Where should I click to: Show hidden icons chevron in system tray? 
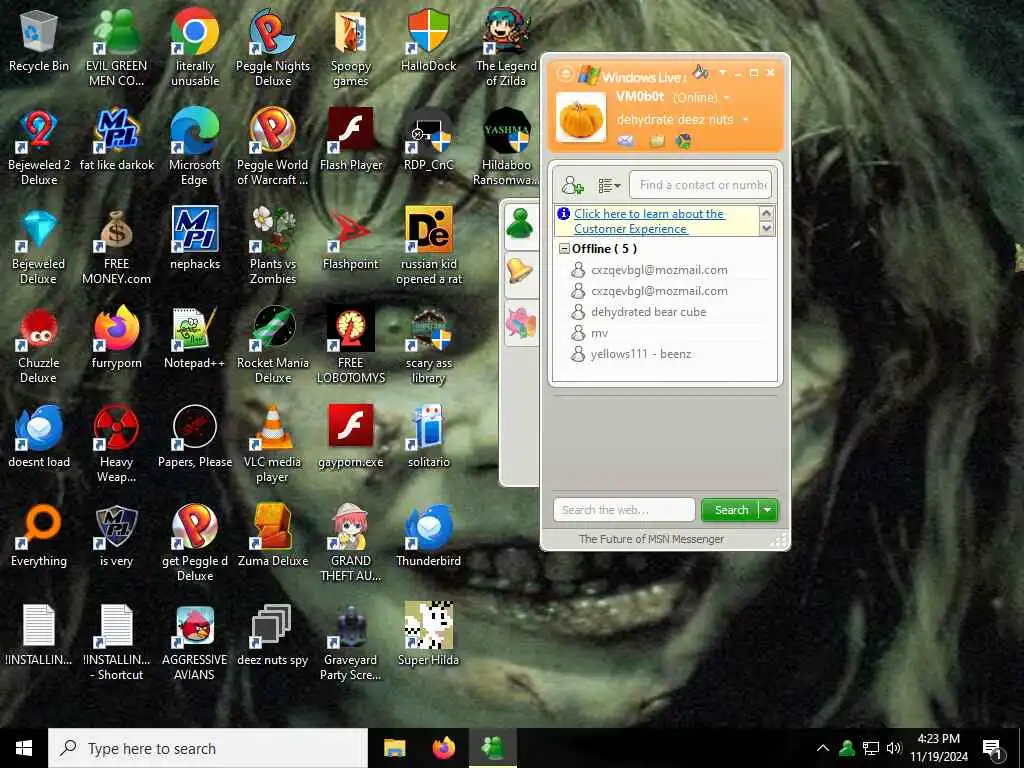pyautogui.click(x=823, y=748)
